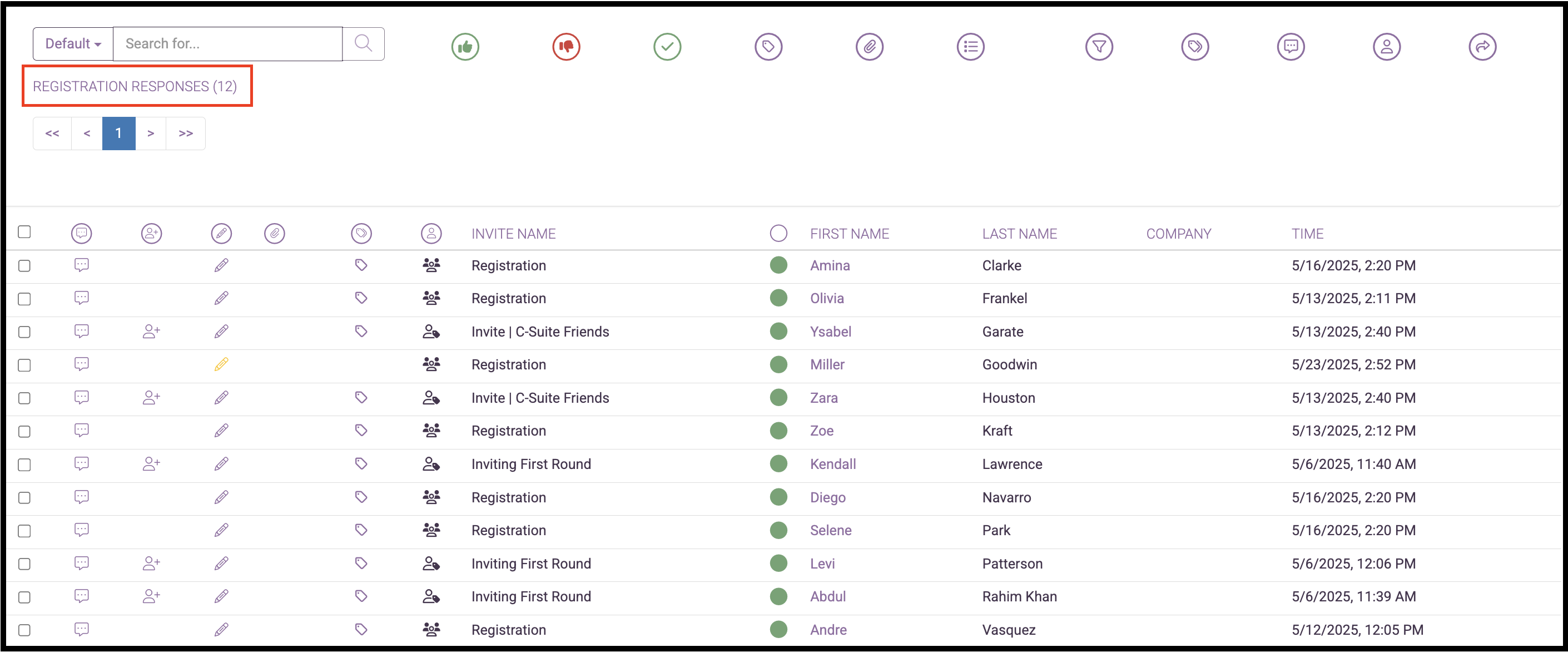Click edit pencil in Selene Park row
Screen dimensions: 1568x652
(x=221, y=530)
